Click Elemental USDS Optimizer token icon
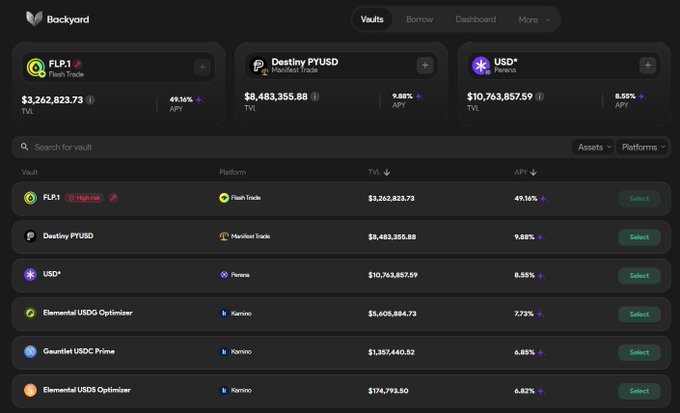 tap(30, 390)
